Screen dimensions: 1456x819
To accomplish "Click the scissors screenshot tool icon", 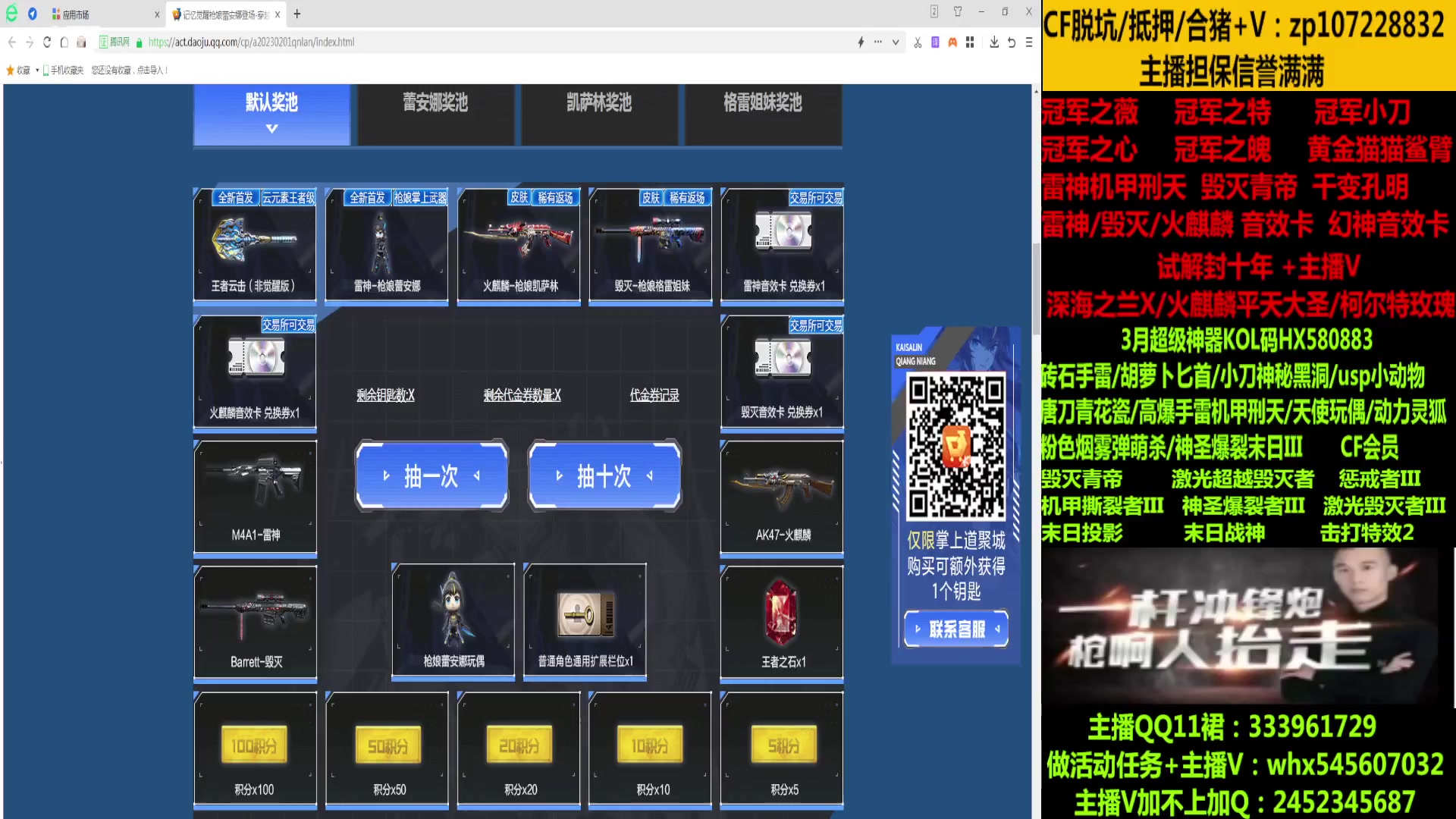I will tap(918, 42).
